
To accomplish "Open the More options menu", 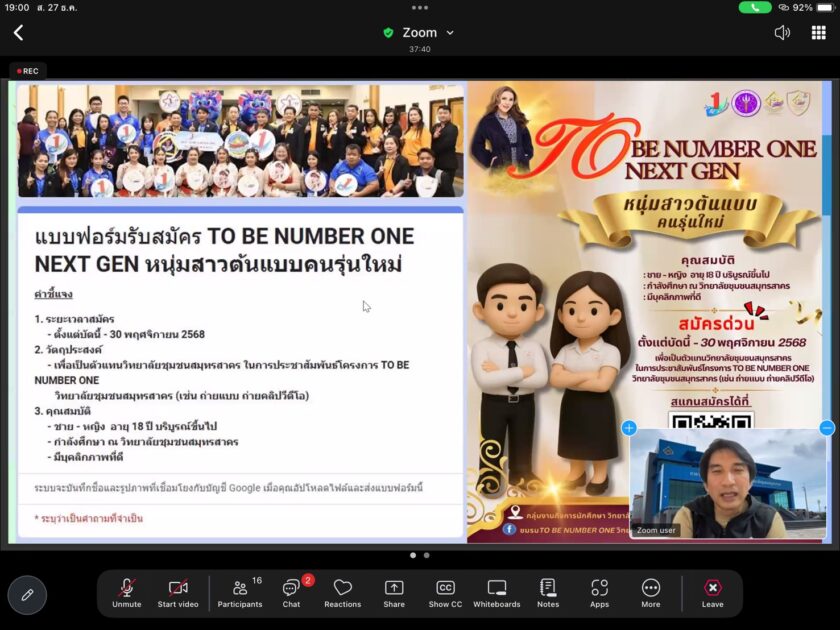I will point(651,592).
